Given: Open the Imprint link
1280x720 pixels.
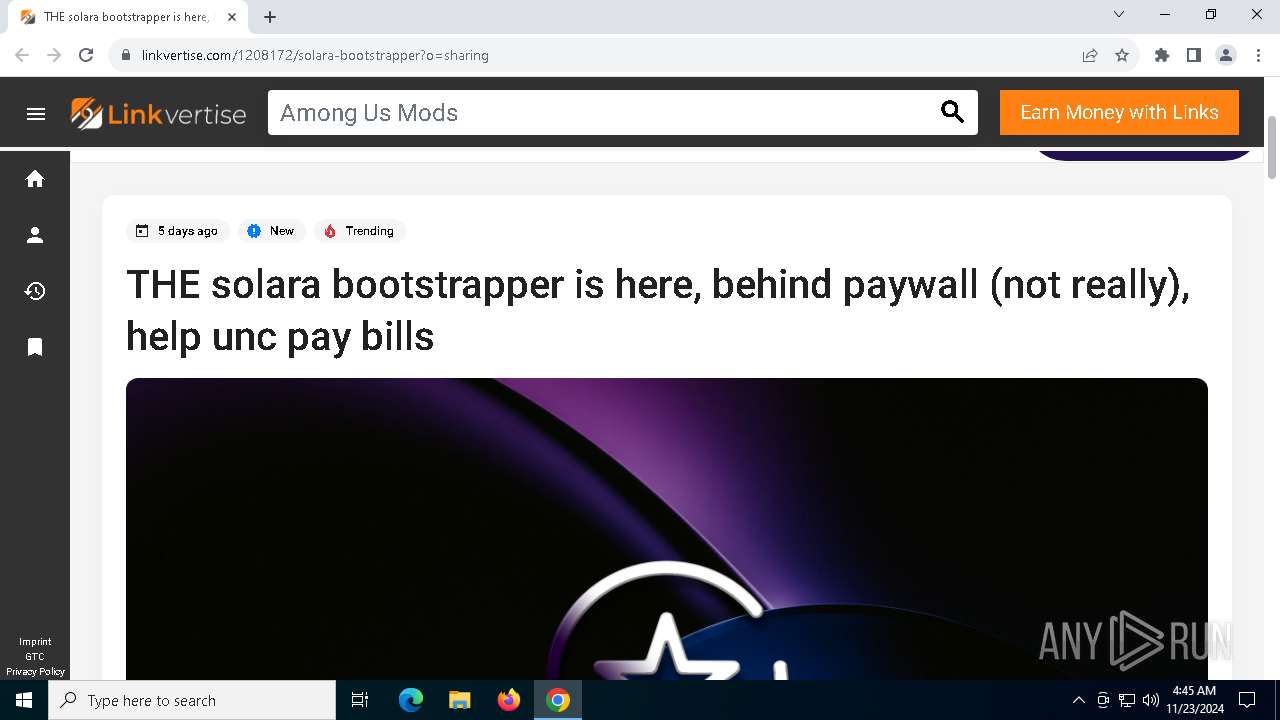Looking at the screenshot, I should pyautogui.click(x=35, y=642).
